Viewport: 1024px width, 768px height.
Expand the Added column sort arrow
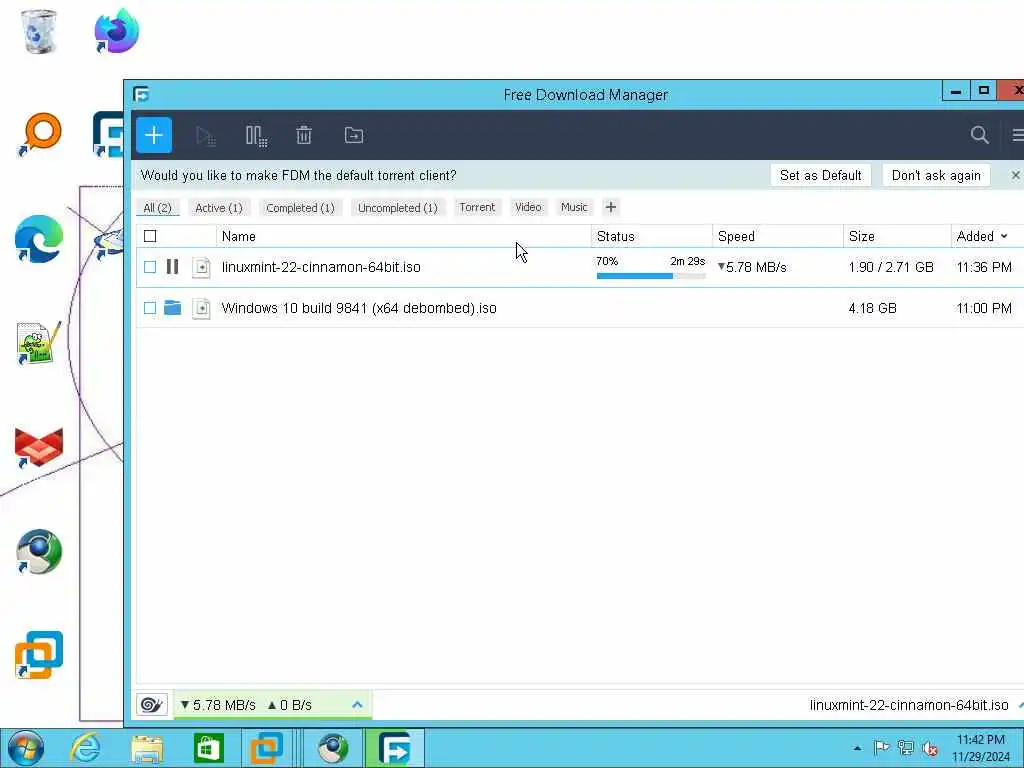point(1004,236)
